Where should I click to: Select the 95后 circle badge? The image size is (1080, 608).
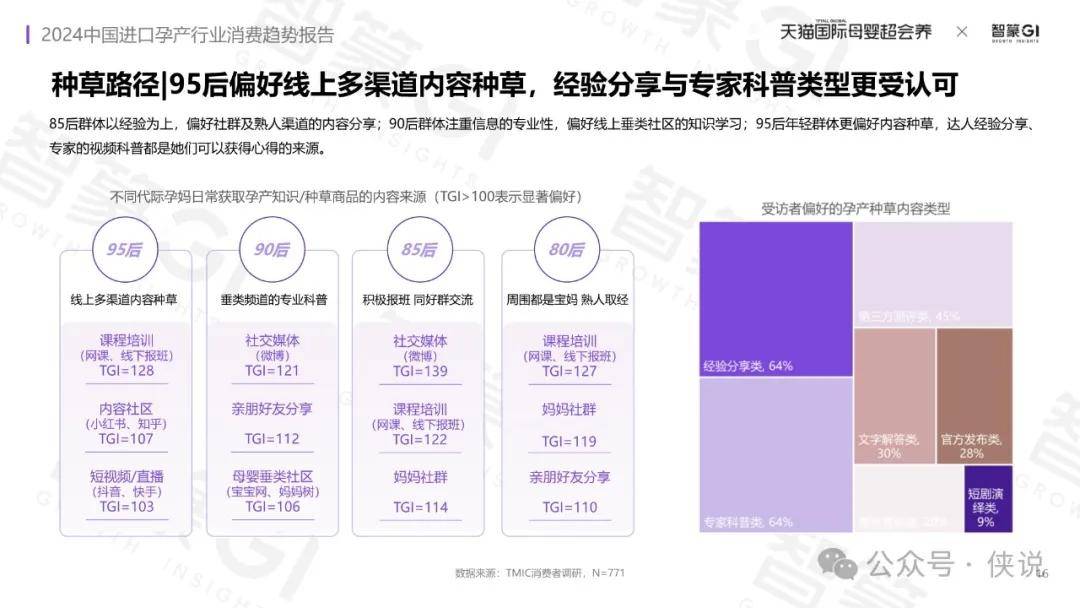pos(124,250)
